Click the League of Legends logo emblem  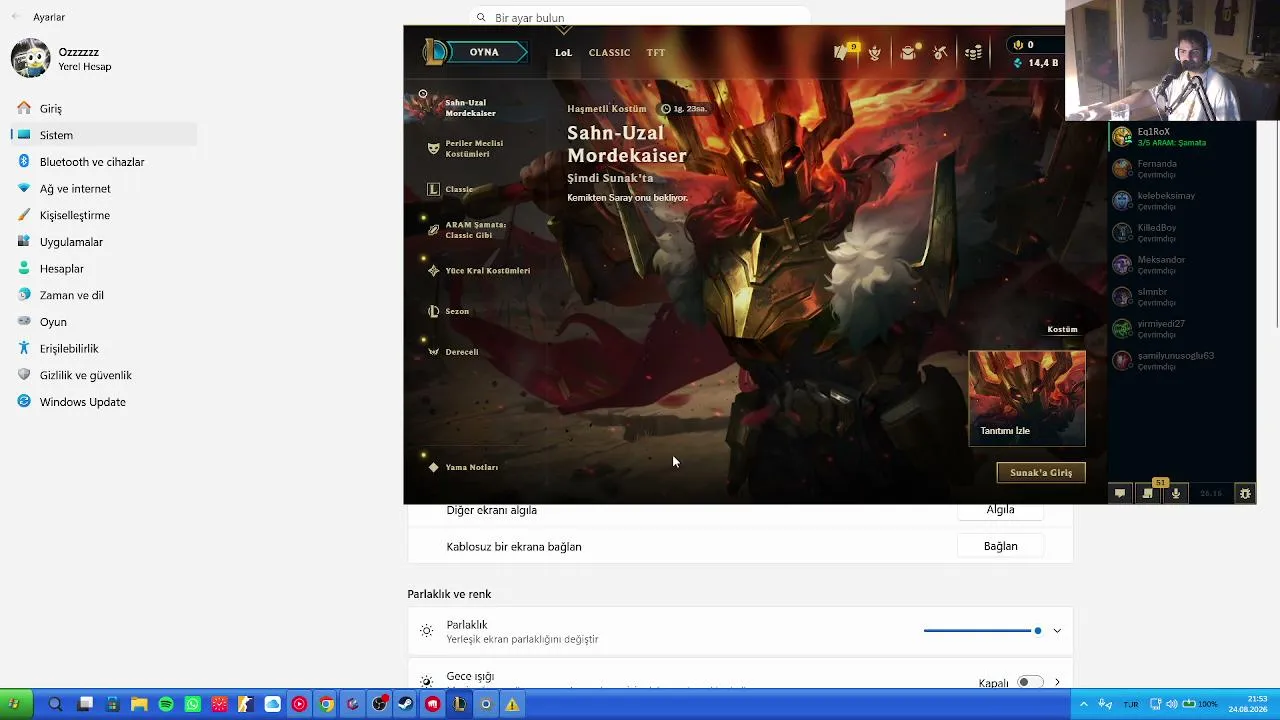(x=434, y=52)
